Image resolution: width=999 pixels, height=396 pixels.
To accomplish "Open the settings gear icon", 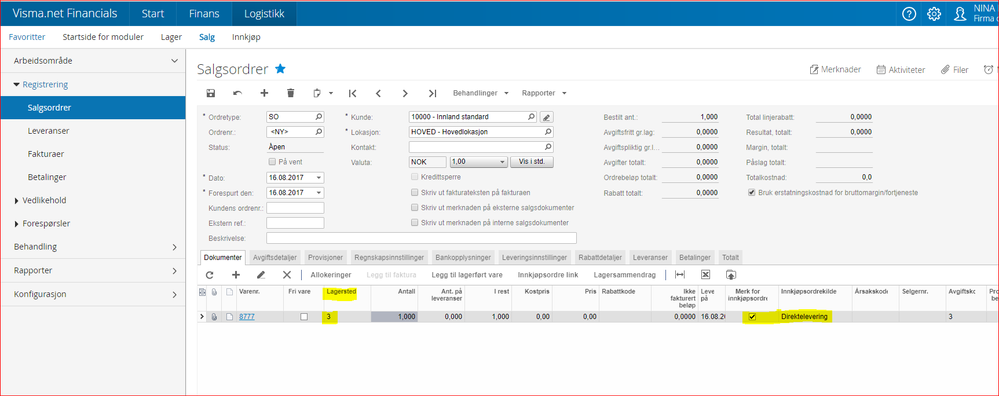I will tap(933, 13).
